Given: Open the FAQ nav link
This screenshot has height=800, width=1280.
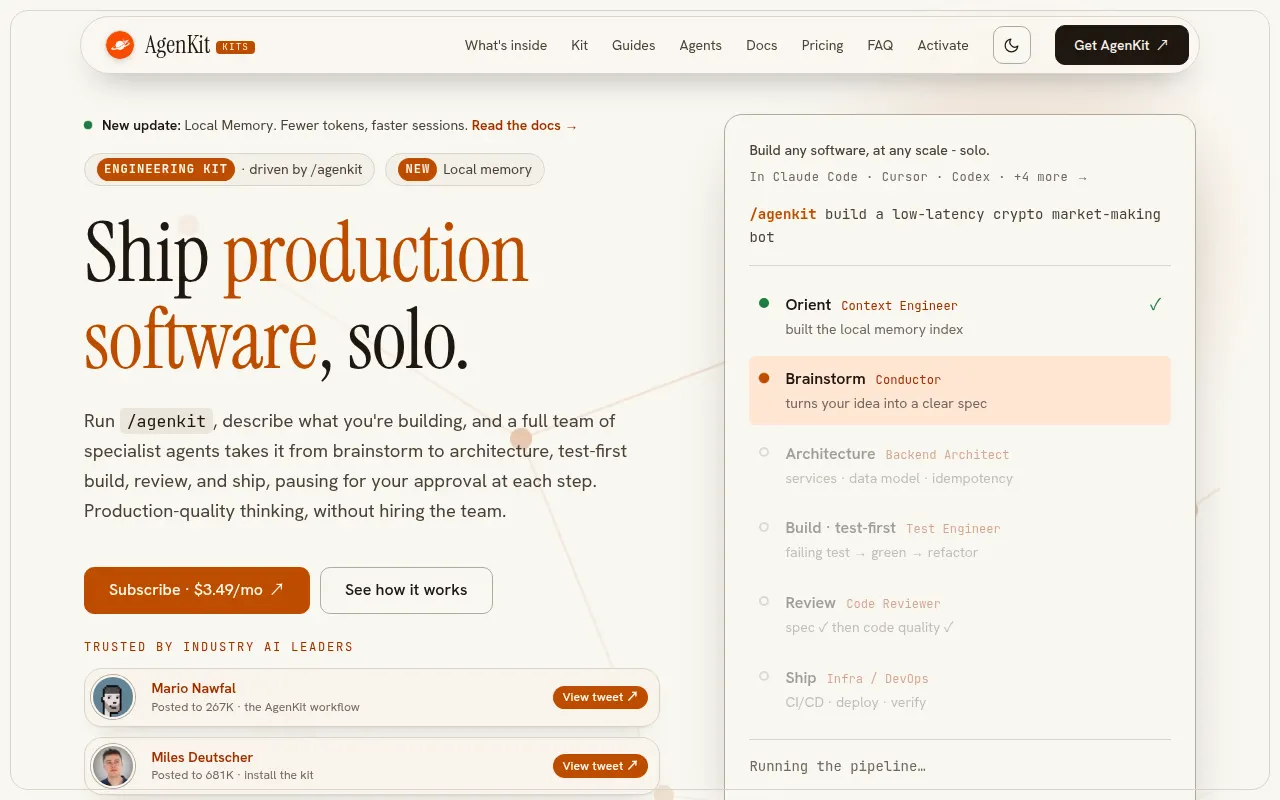Looking at the screenshot, I should pyautogui.click(x=880, y=45).
